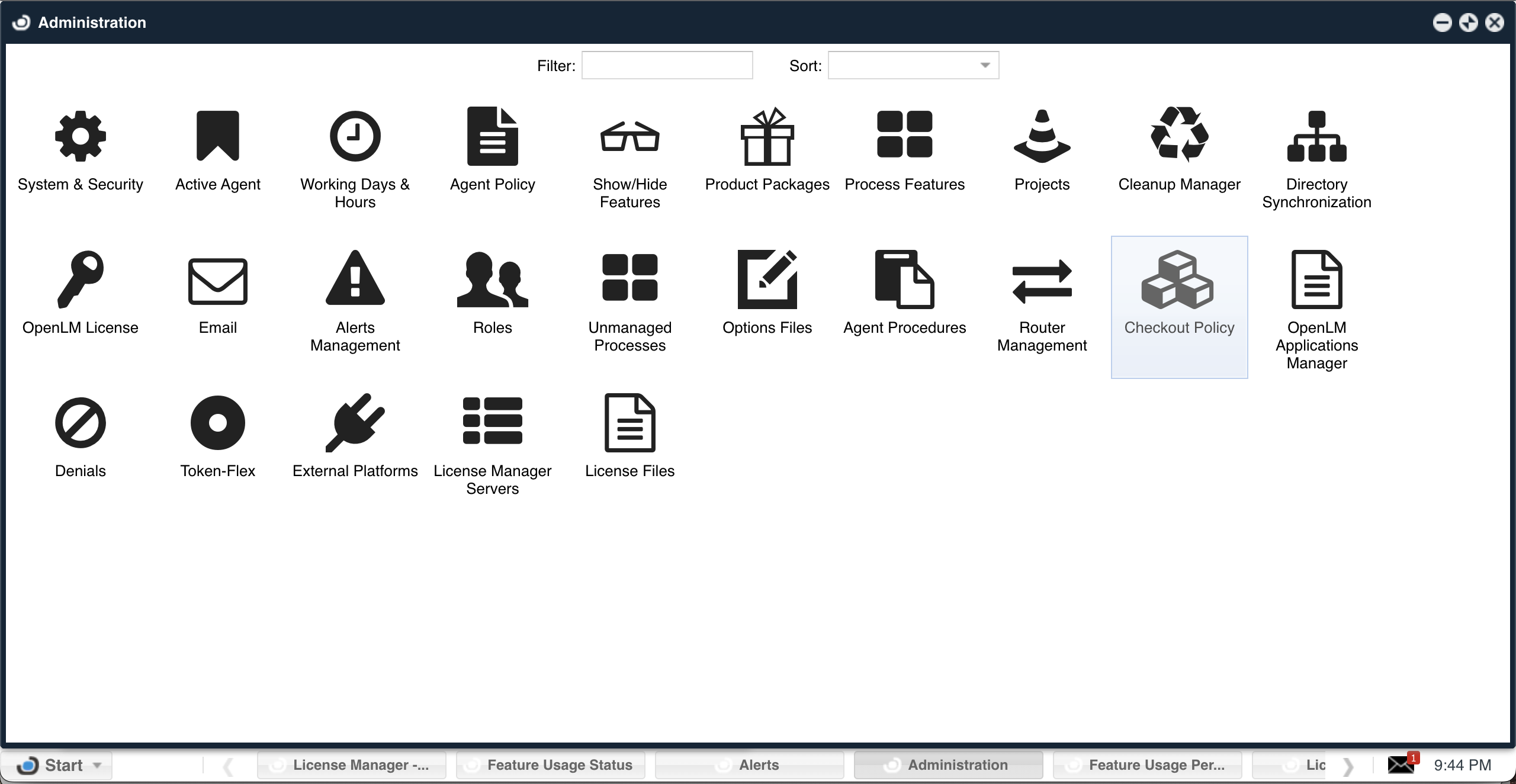This screenshot has height=784, width=1516.
Task: Expand the Start menu arrow
Action: (x=97, y=765)
